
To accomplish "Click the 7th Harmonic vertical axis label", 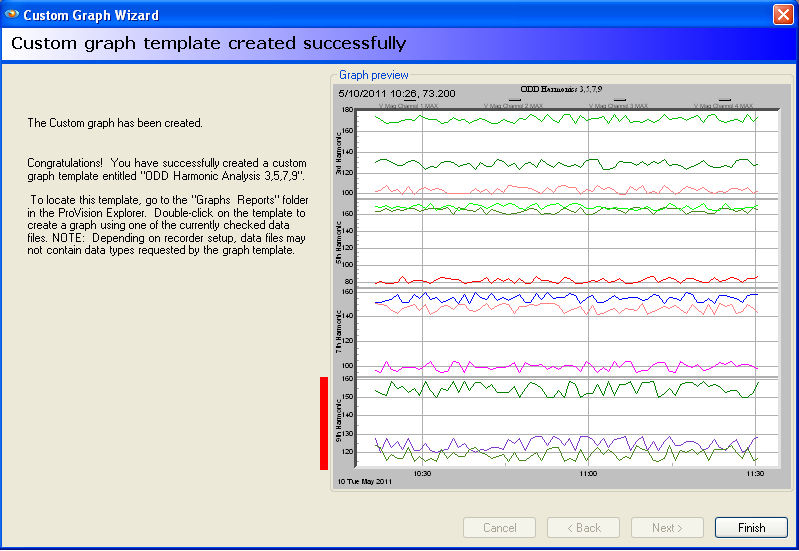I will tap(338, 332).
